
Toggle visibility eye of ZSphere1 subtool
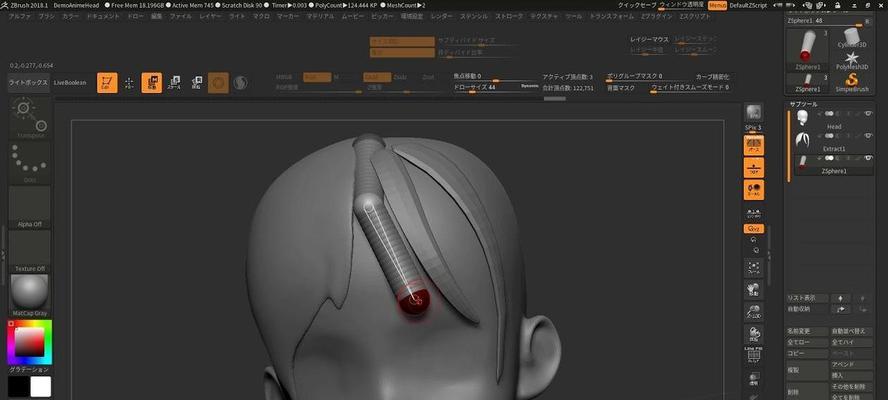point(868,158)
